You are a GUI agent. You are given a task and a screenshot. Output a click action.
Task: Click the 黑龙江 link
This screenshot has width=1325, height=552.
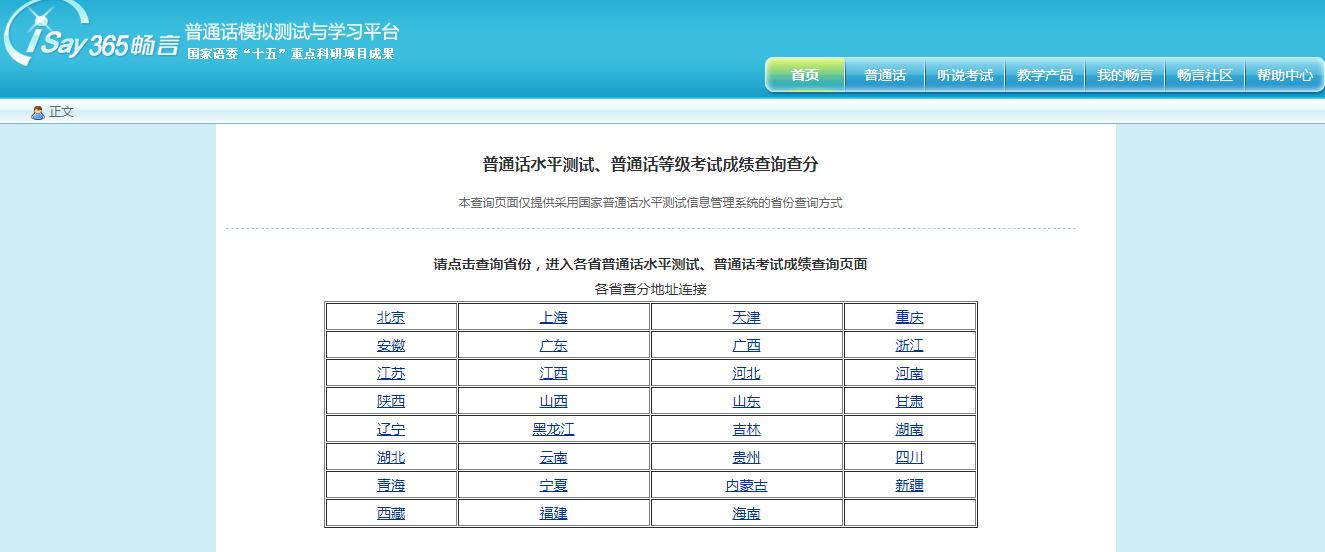tap(553, 429)
